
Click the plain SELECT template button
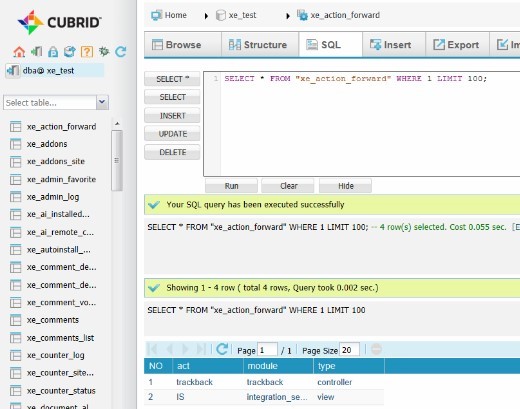coord(172,97)
